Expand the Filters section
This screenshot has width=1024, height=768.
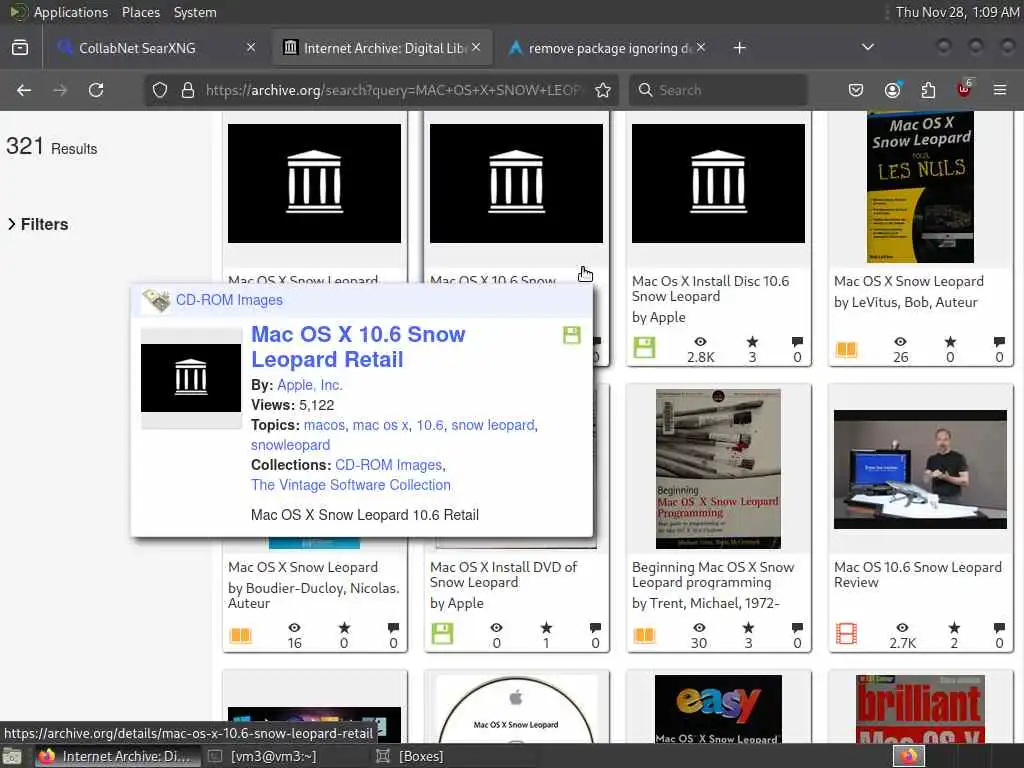pyautogui.click(x=38, y=224)
